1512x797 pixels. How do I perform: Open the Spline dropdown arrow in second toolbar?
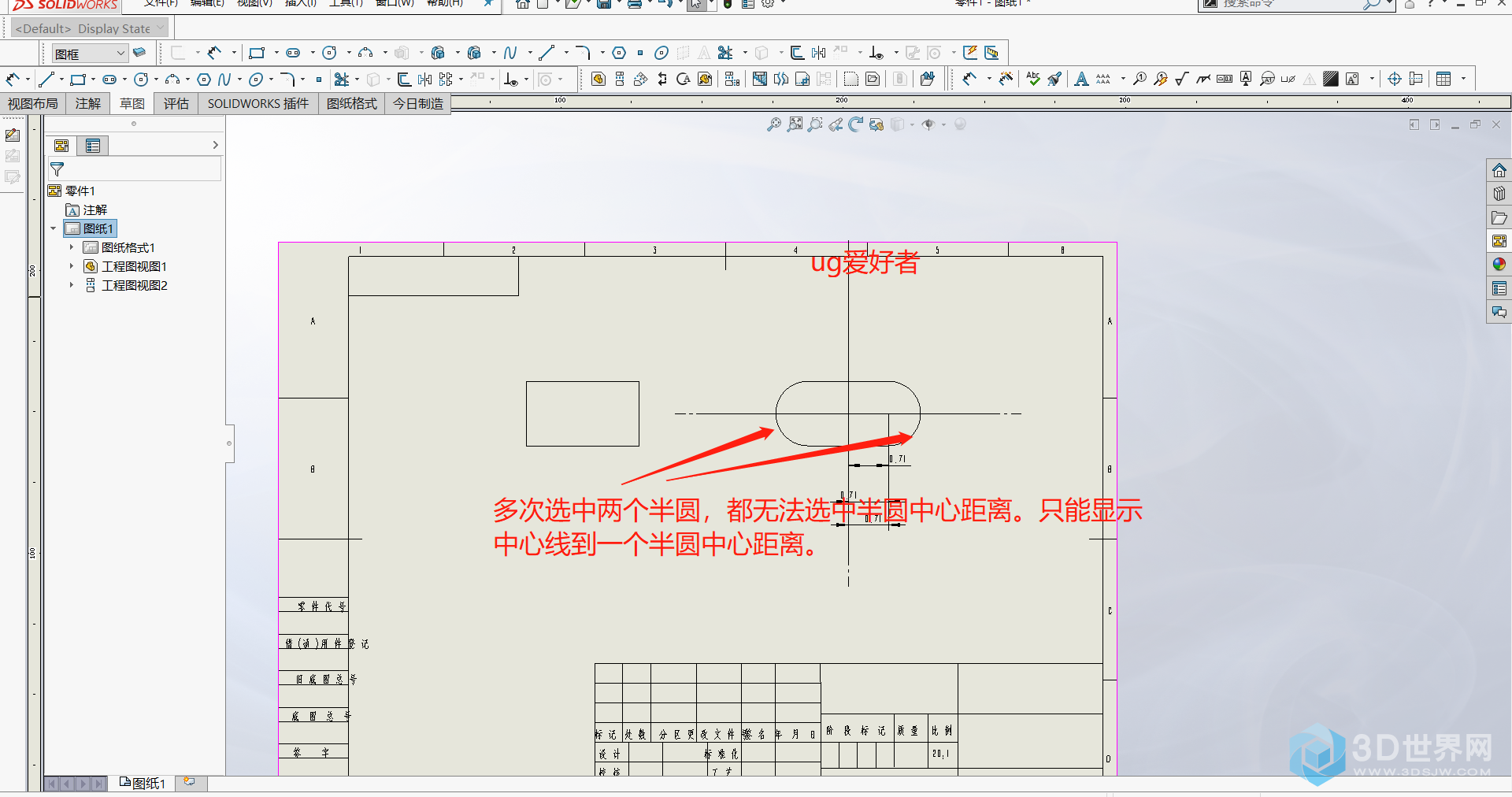239,80
